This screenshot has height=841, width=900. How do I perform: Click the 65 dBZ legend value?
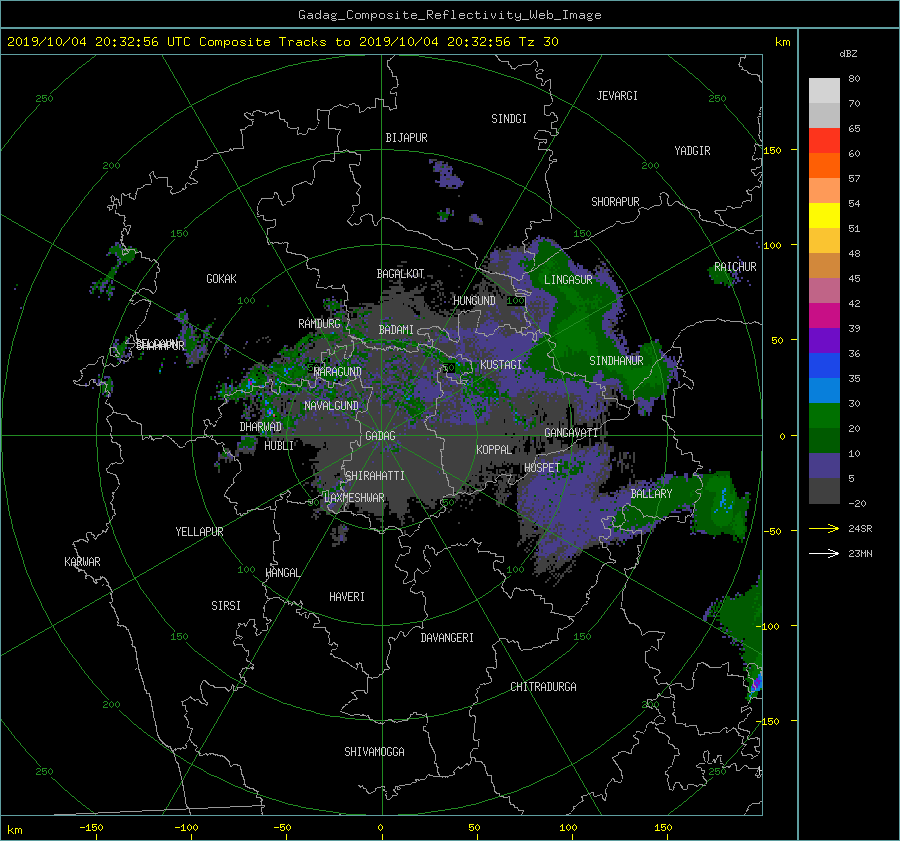pyautogui.click(x=854, y=129)
